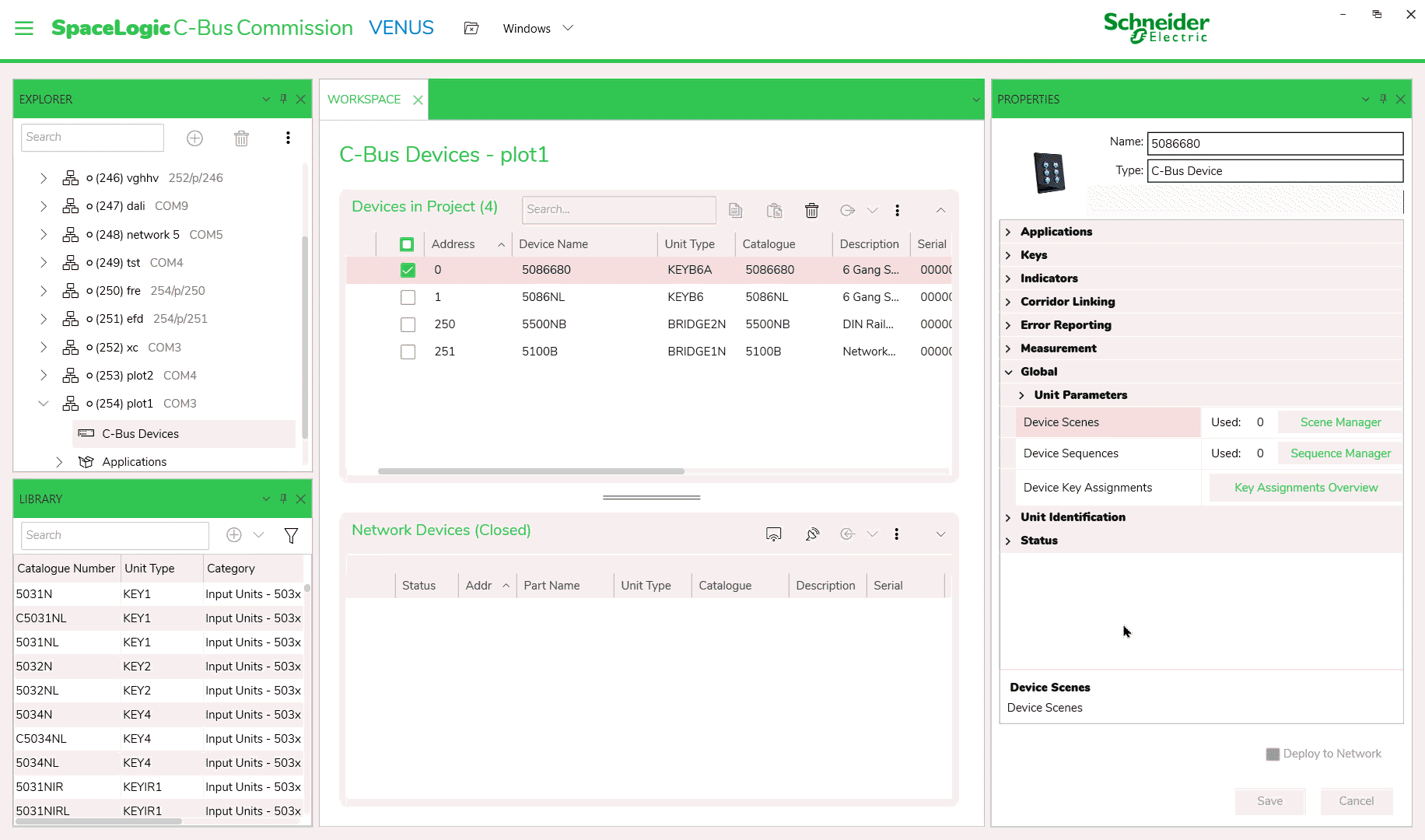Expand Status property group
This screenshot has height=840, width=1425.
[x=1008, y=541]
